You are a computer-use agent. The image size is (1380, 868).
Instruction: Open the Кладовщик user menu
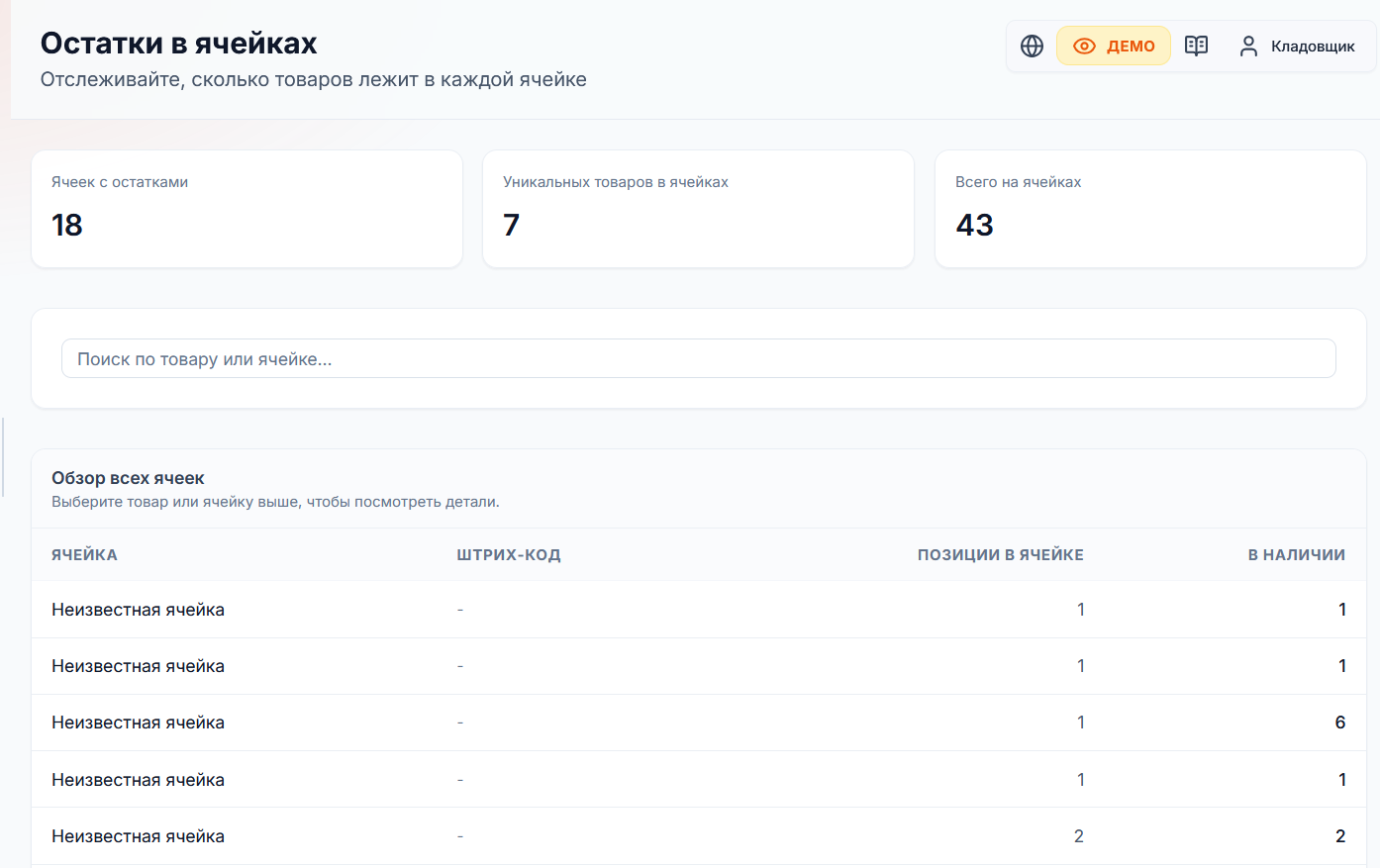click(1297, 47)
